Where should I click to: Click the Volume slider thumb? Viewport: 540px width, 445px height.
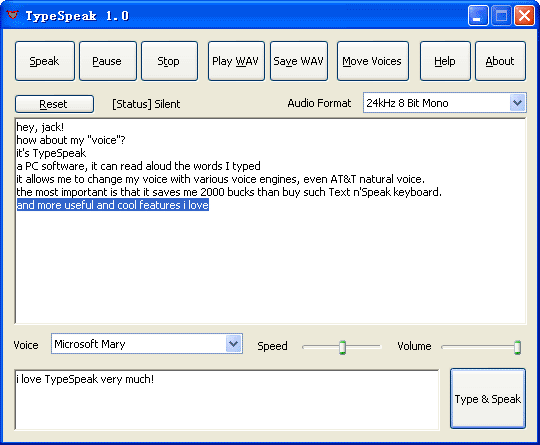click(x=517, y=347)
